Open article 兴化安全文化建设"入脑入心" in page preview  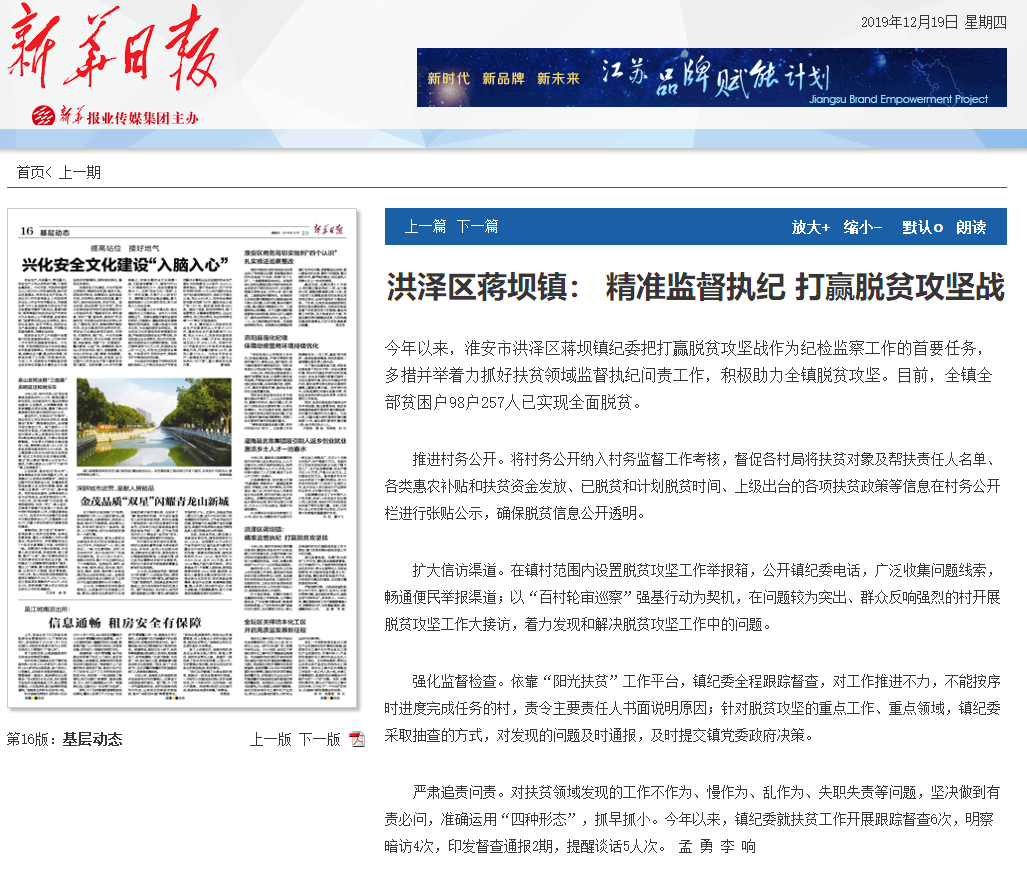(x=125, y=265)
